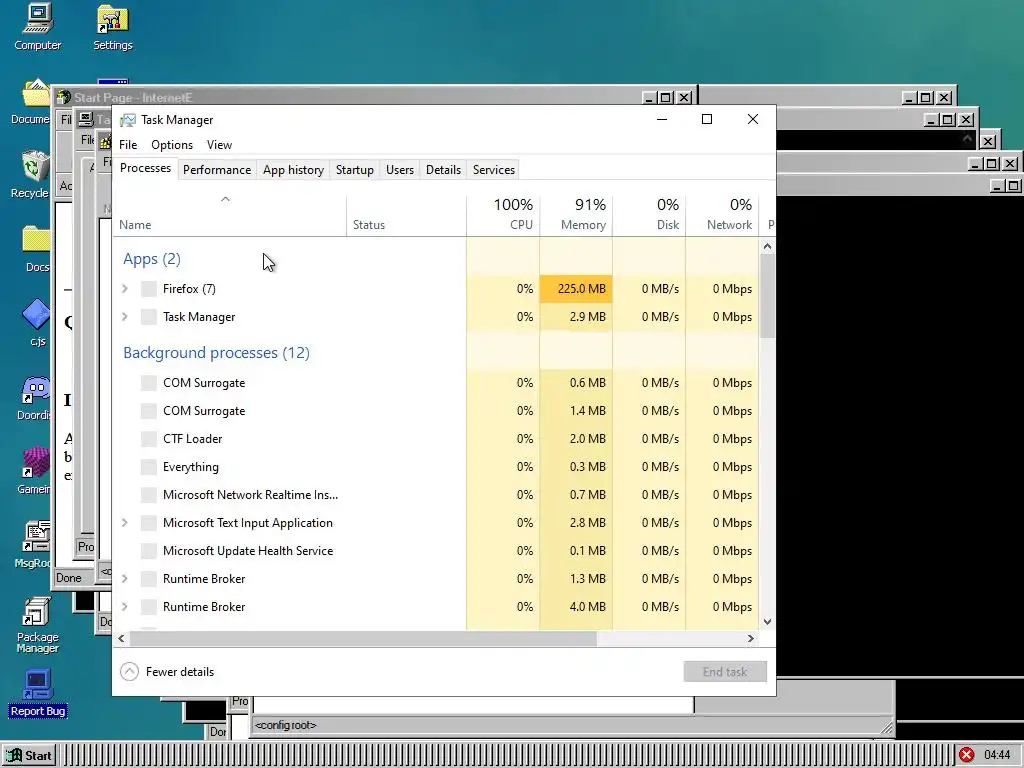
Task: Sort by the Disk column header
Action: 649,214
